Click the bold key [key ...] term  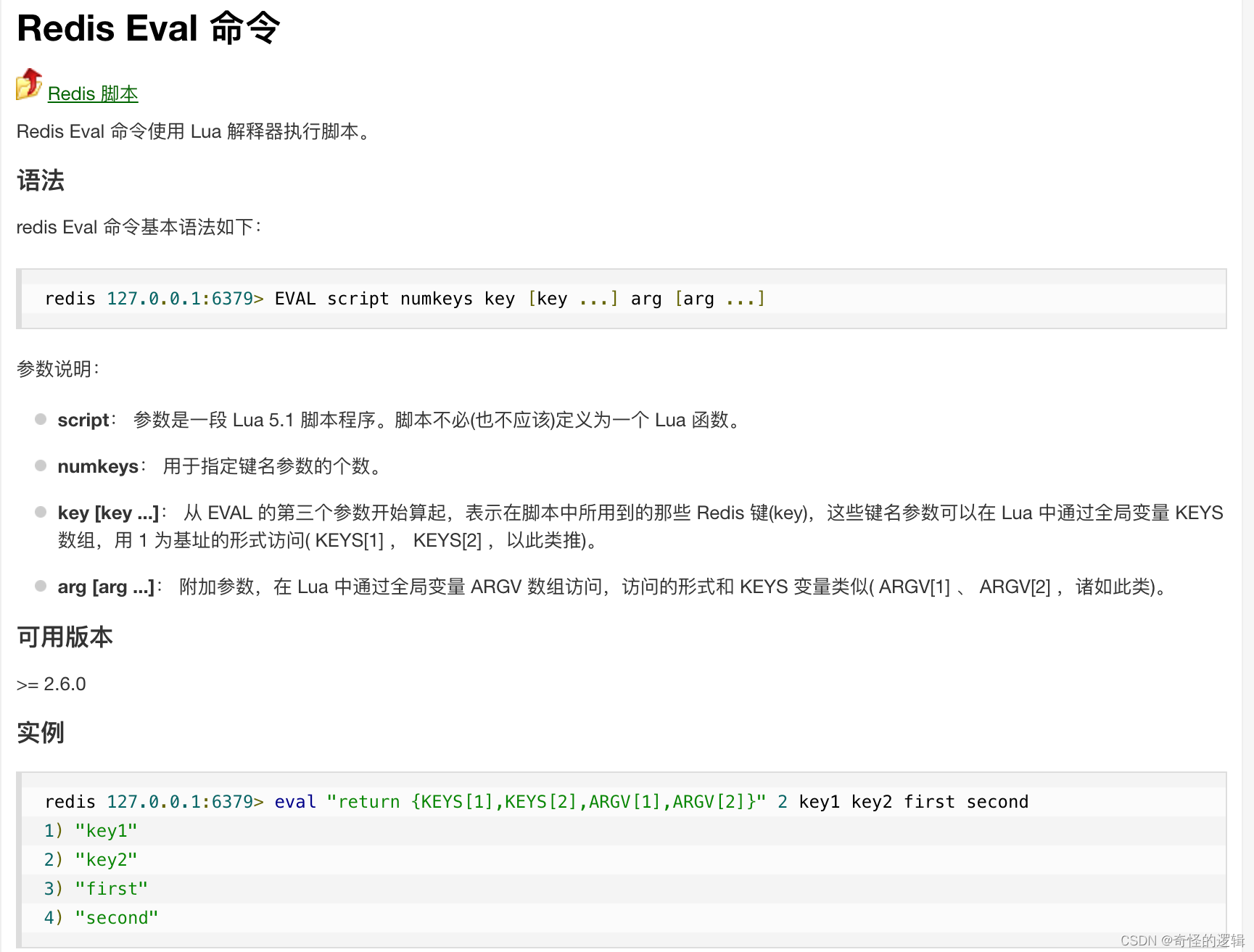tap(108, 513)
